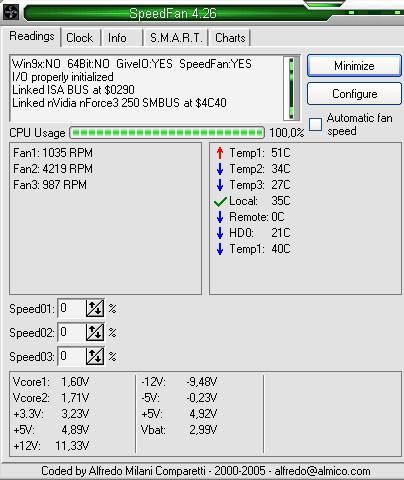Click the 100,0% CPU usage value
The width and height of the screenshot is (404, 480).
(287, 133)
